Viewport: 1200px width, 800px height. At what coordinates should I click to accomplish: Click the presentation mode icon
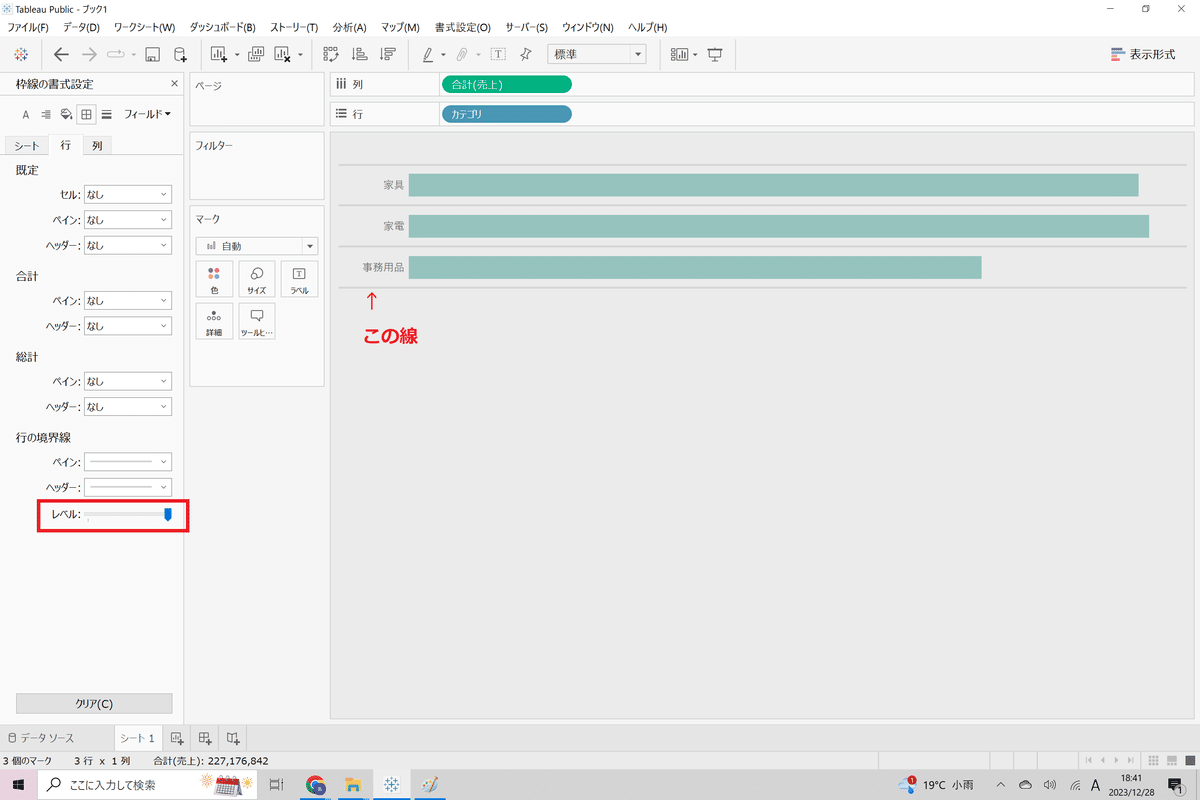pos(715,54)
